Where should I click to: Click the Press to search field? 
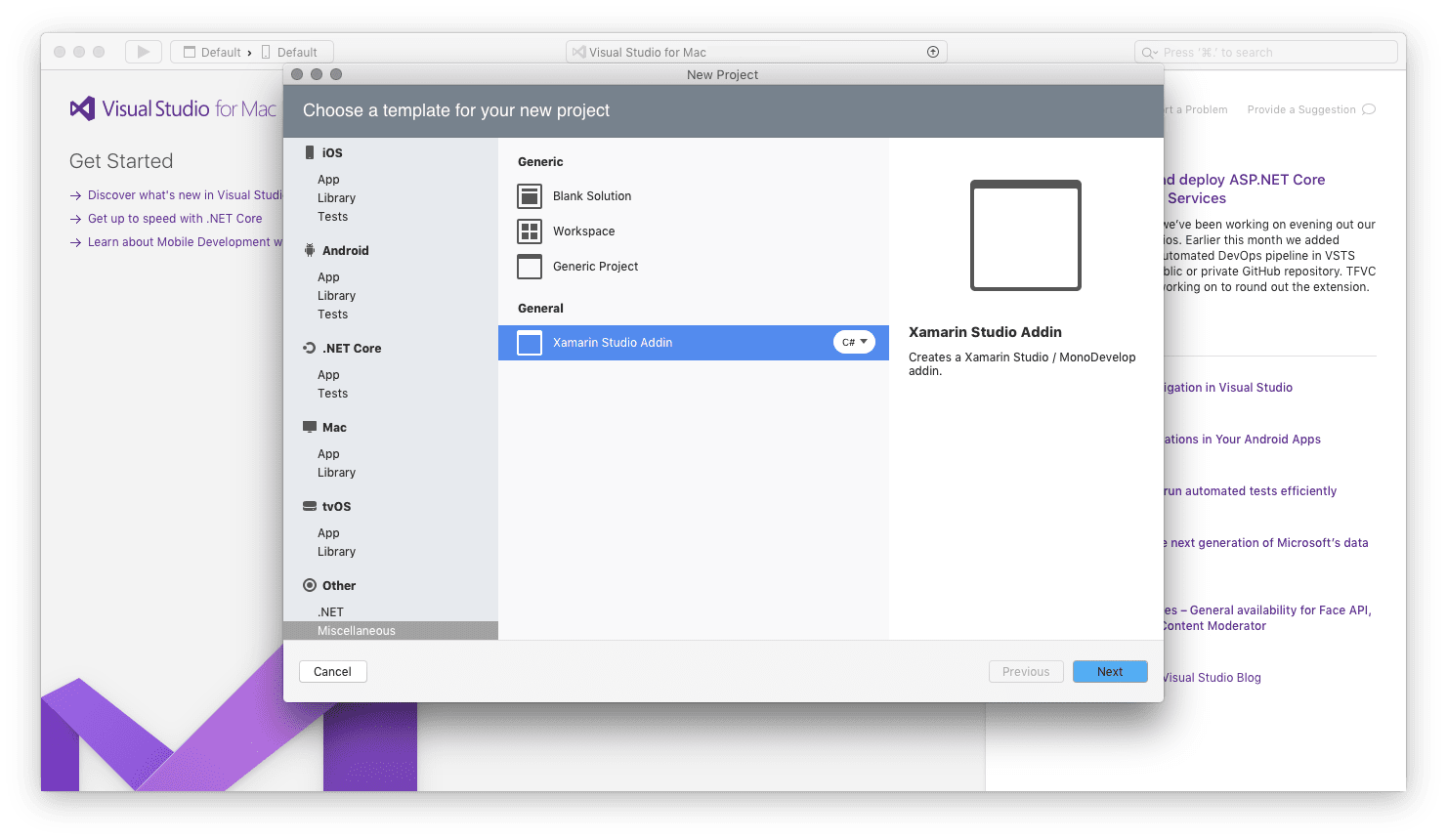point(1266,53)
